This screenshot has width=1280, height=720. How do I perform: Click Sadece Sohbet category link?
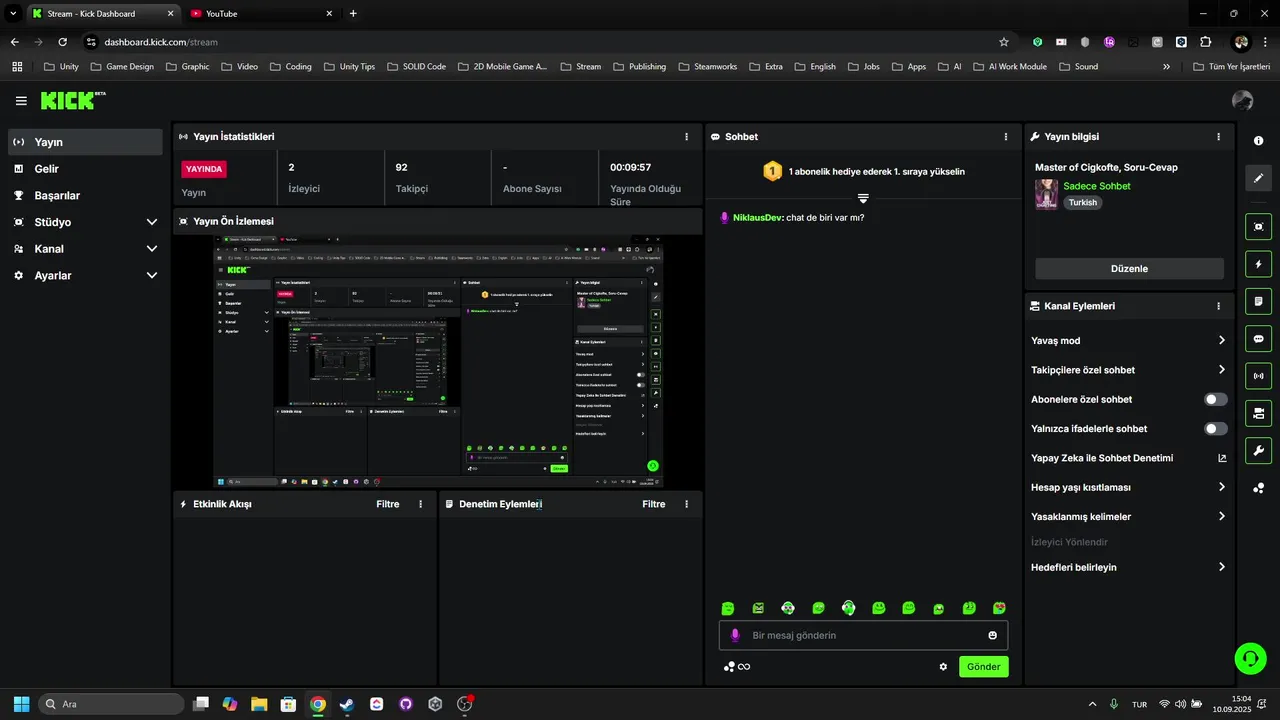point(1097,186)
